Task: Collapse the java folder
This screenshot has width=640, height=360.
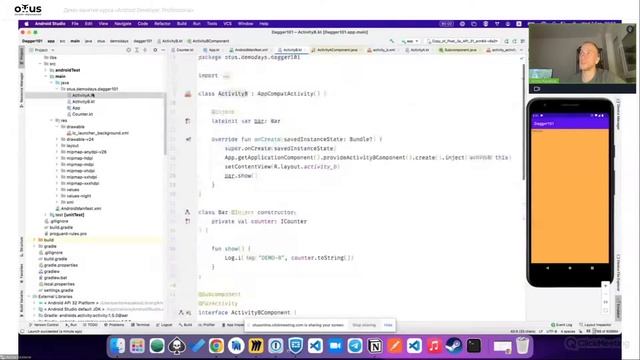Action: (51, 83)
